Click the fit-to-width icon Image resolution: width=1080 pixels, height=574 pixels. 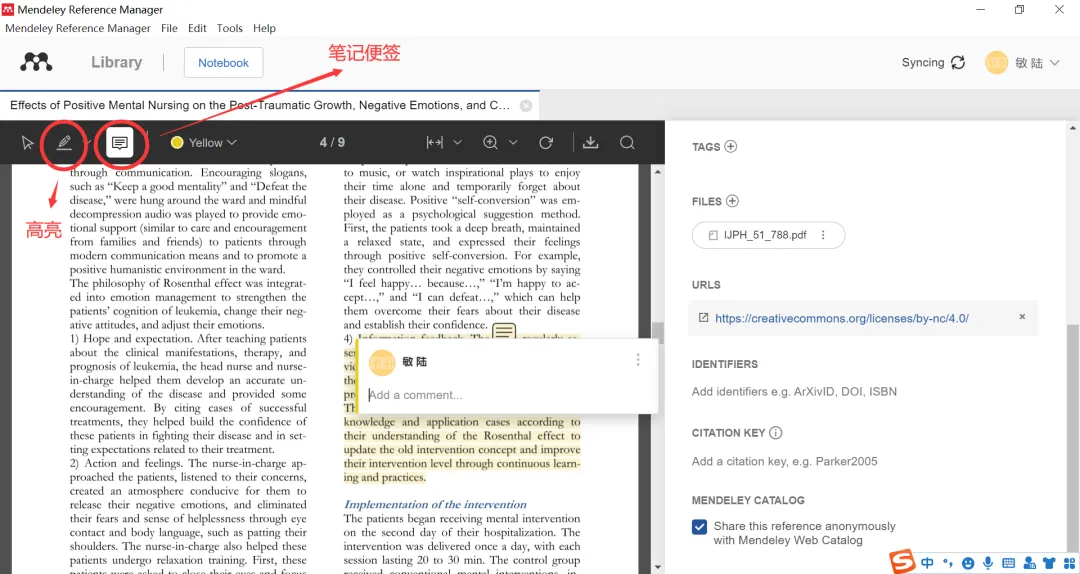coord(435,143)
